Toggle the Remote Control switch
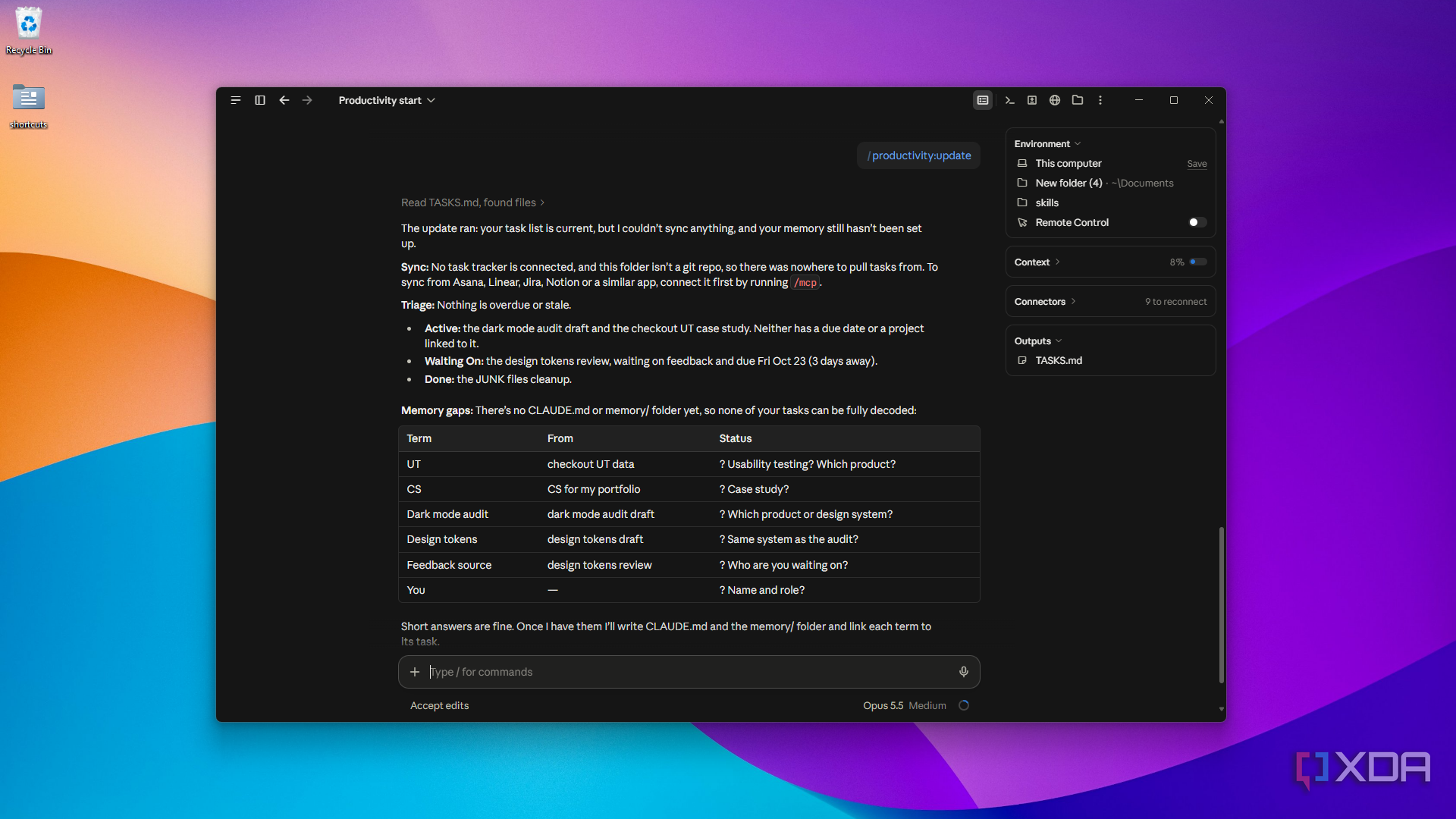 [1197, 222]
